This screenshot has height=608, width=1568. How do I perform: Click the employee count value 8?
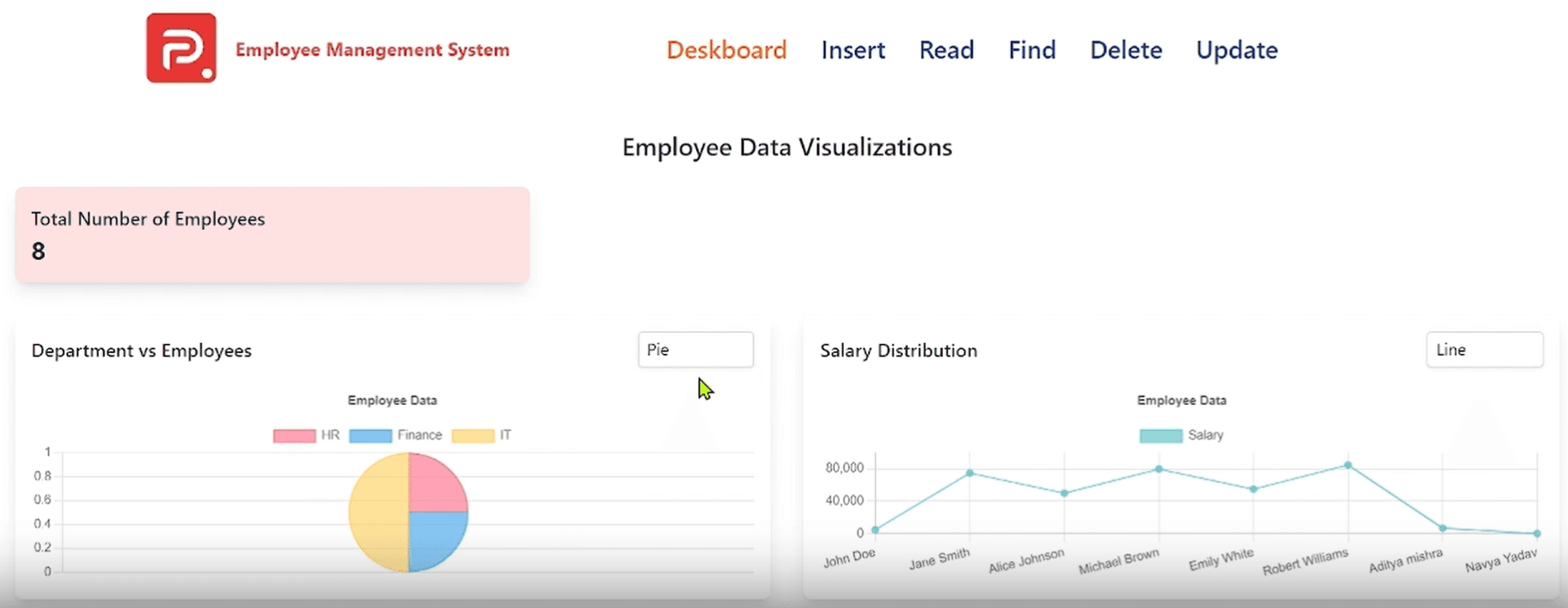point(39,251)
